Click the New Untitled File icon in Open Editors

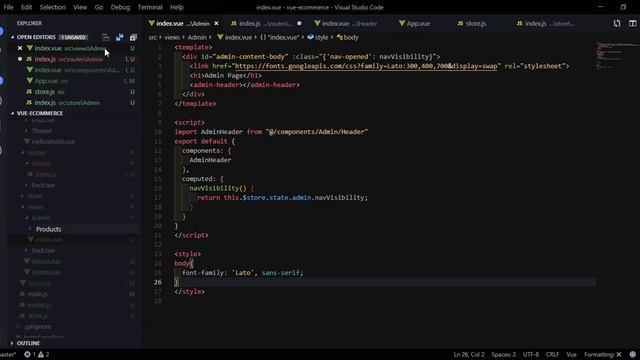pos(106,37)
